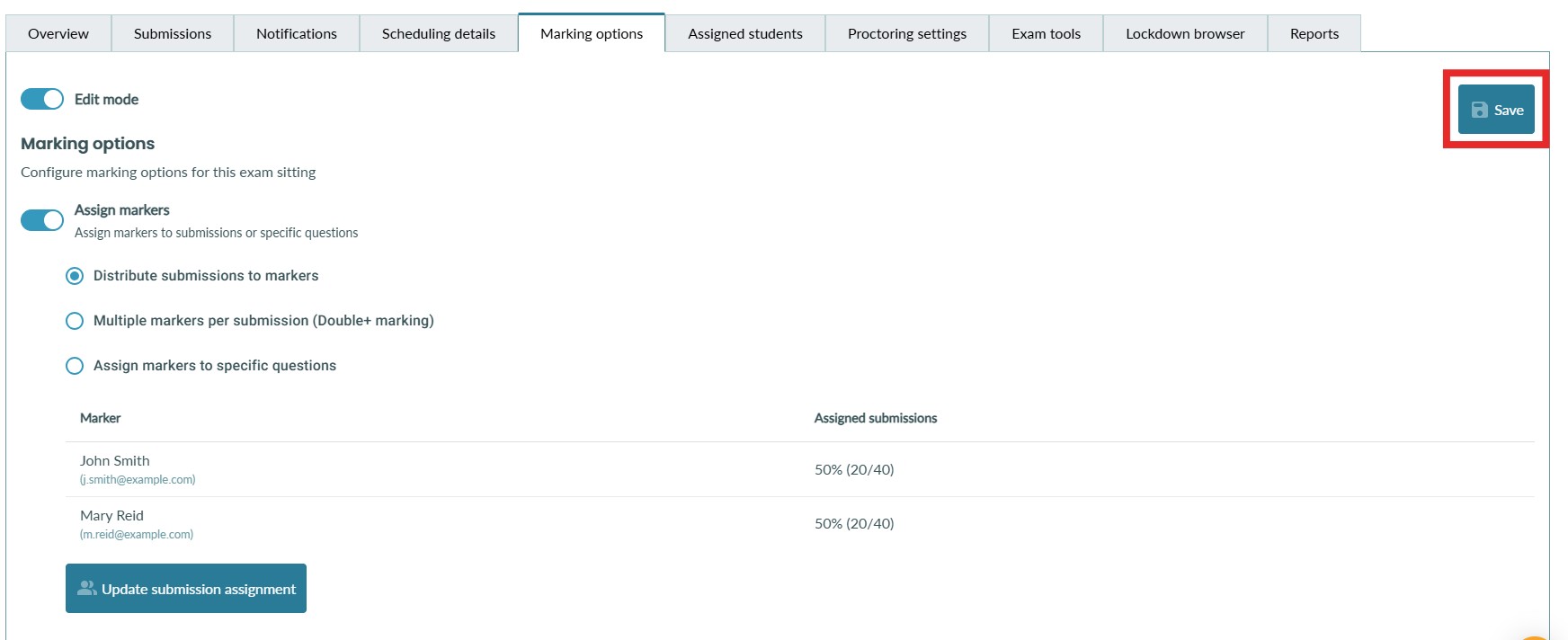The image size is (1568, 640).
Task: Pick Assign markers to specific questions
Action: point(75,366)
